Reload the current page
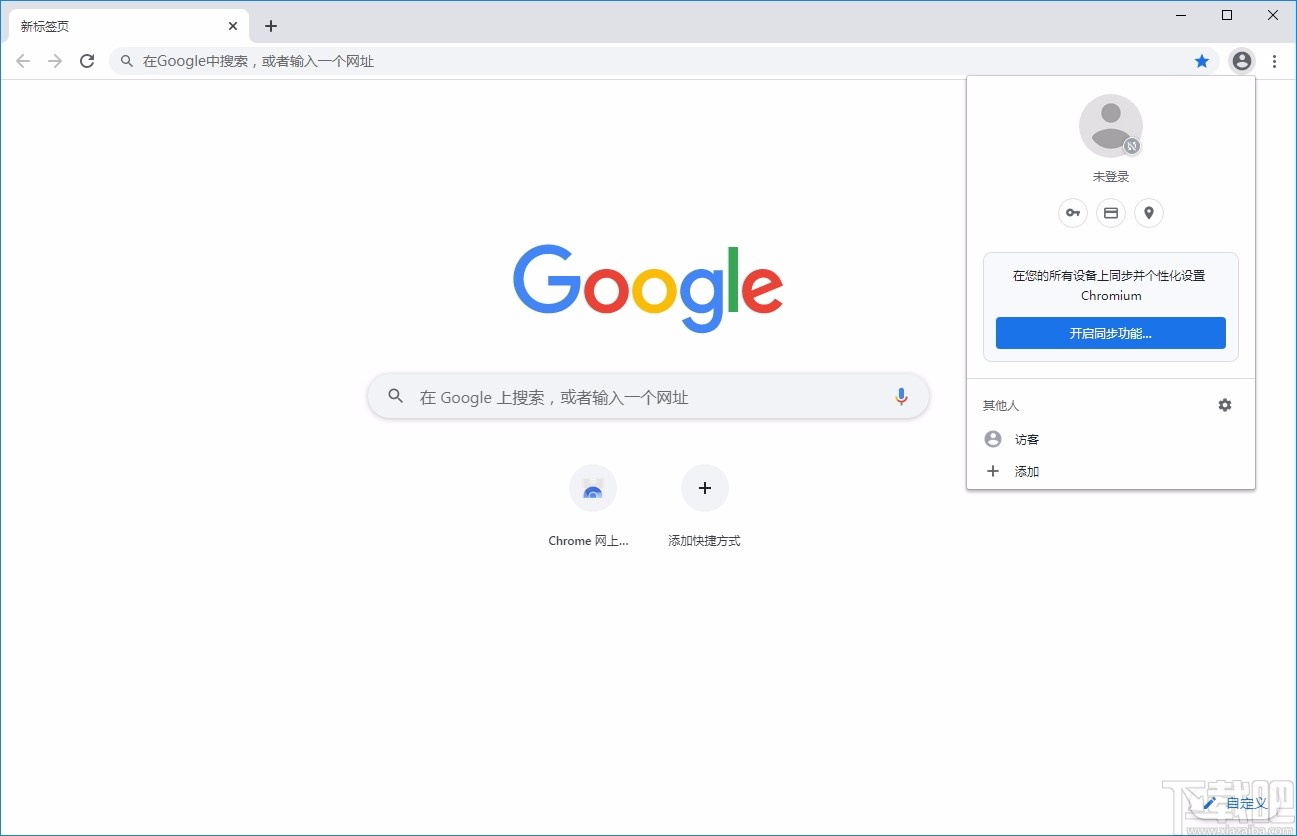Image resolution: width=1297 pixels, height=836 pixels. [87, 61]
